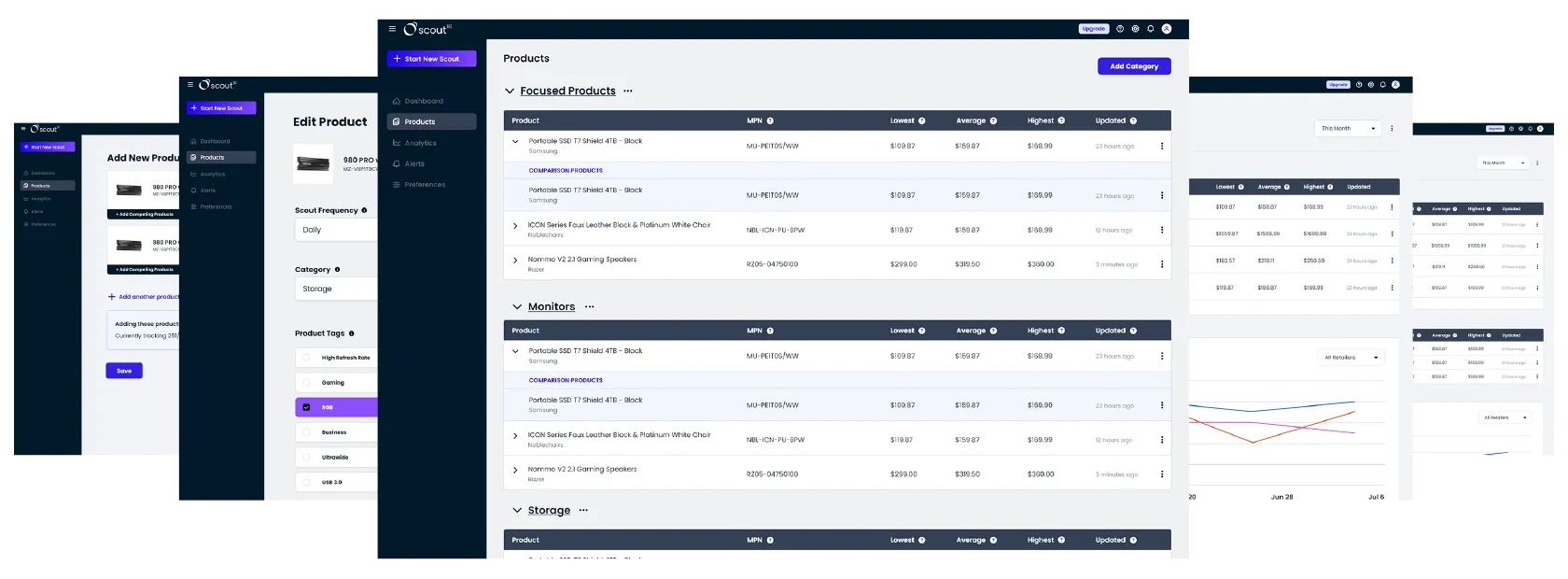Expand ICON Series chair row in Focused Products
The width and height of the screenshot is (1568, 579).
pos(515,226)
